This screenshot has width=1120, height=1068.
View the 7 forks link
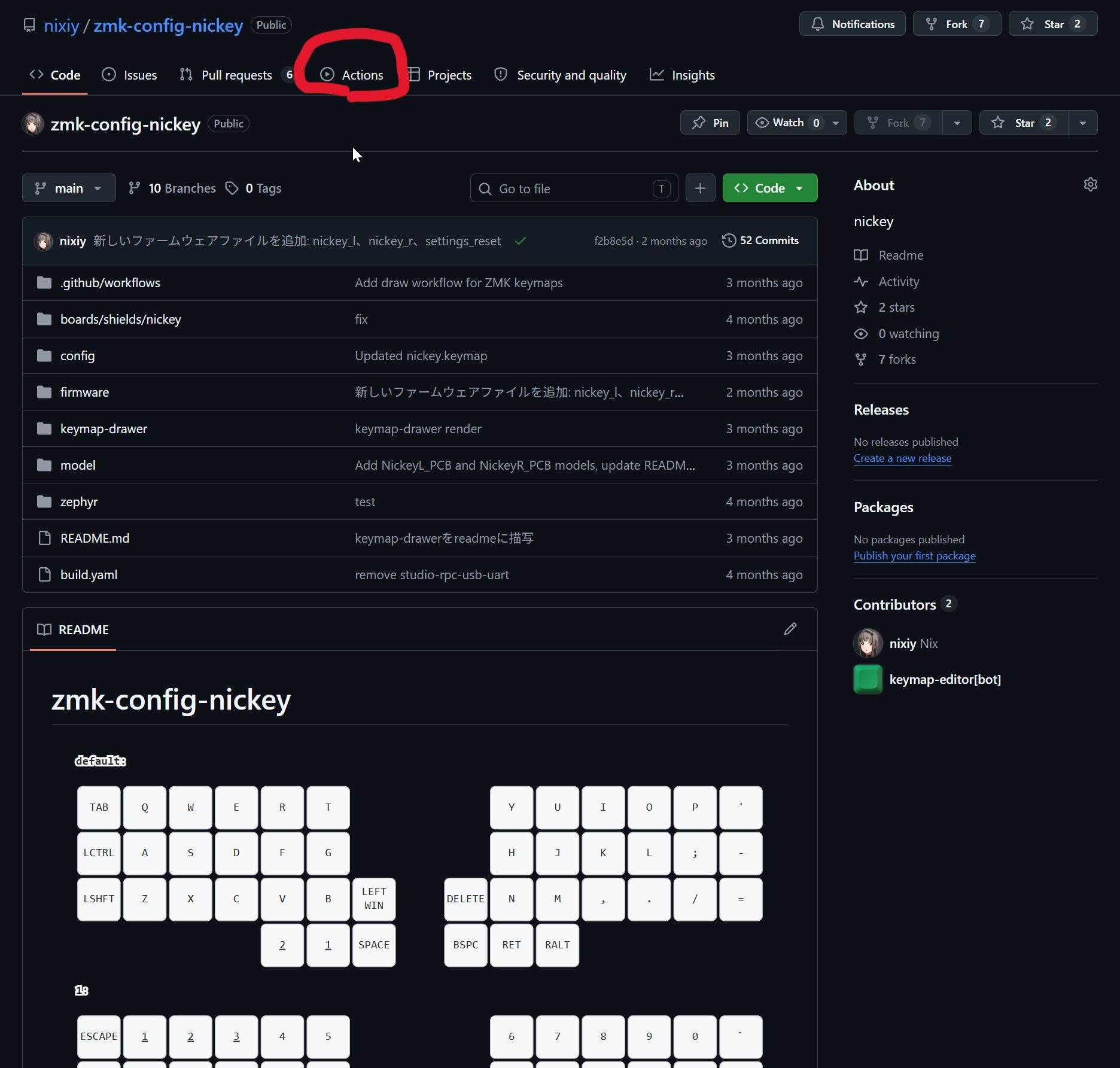click(885, 359)
